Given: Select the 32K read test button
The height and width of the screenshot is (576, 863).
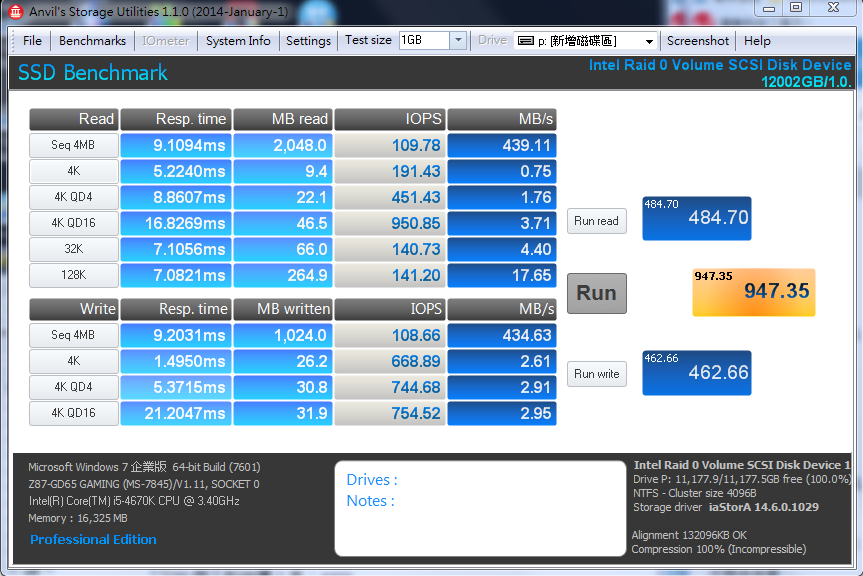Looking at the screenshot, I should [74, 249].
